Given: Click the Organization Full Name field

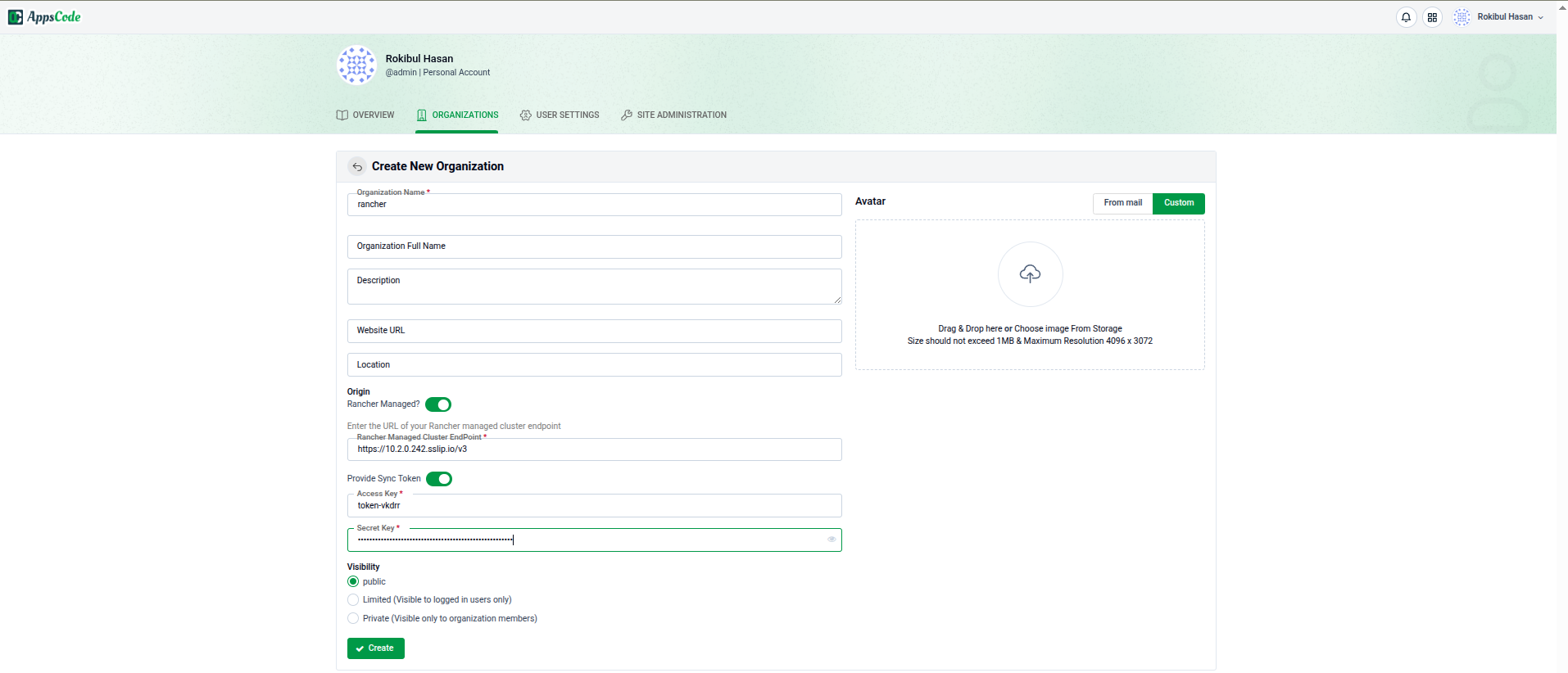Looking at the screenshot, I should pyautogui.click(x=594, y=247).
